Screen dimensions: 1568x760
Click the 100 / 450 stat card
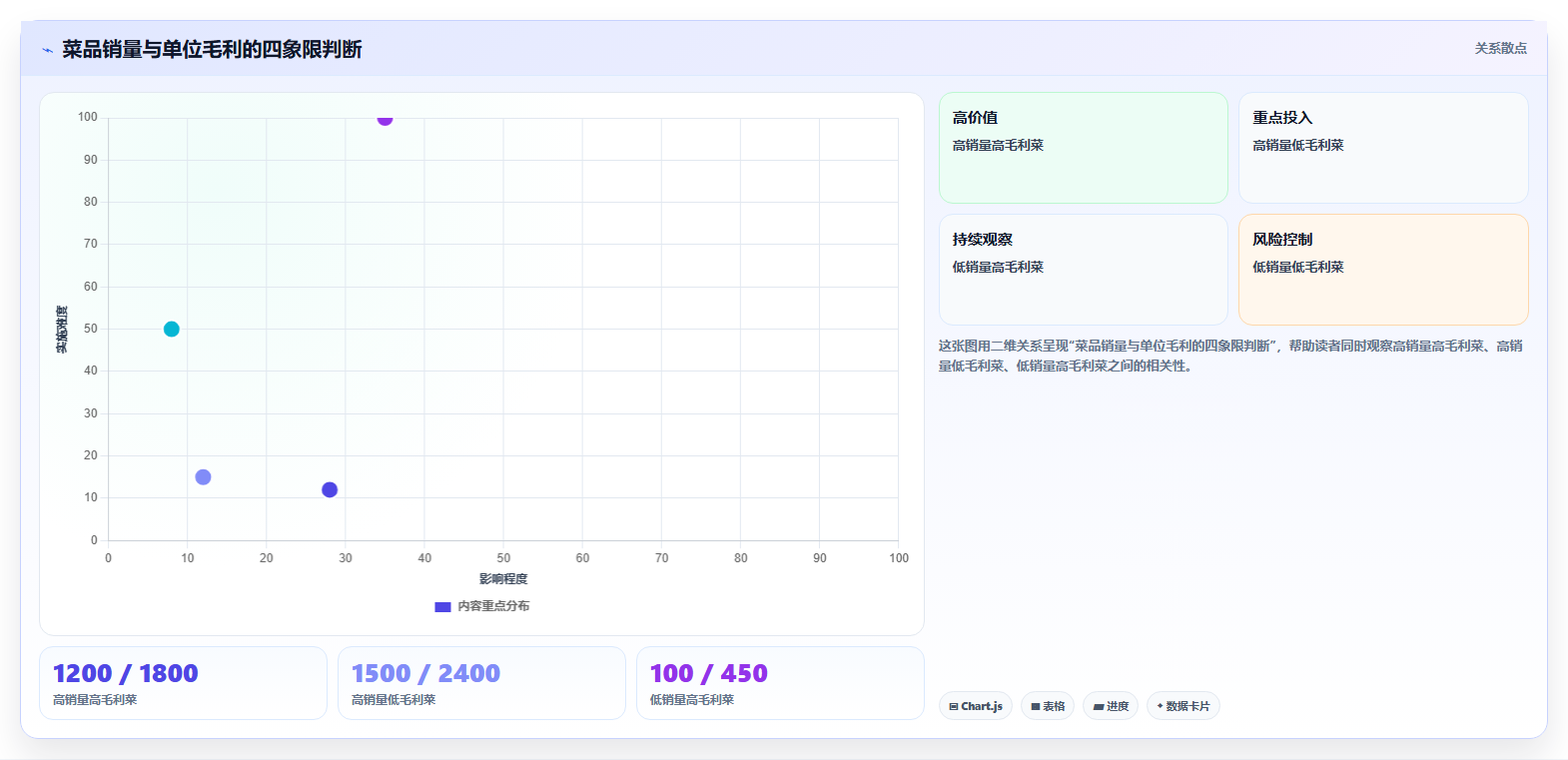click(x=780, y=683)
